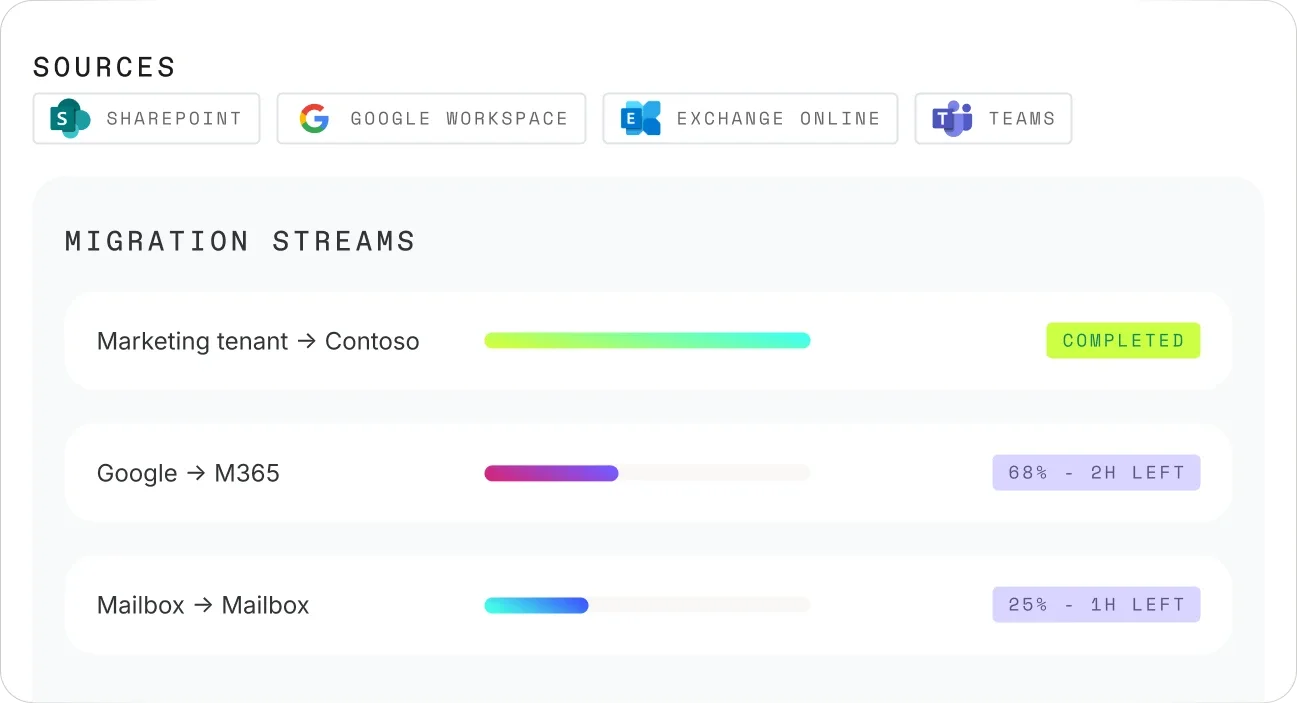
Task: Click the MIGRATION STREAMS heading
Action: click(240, 241)
